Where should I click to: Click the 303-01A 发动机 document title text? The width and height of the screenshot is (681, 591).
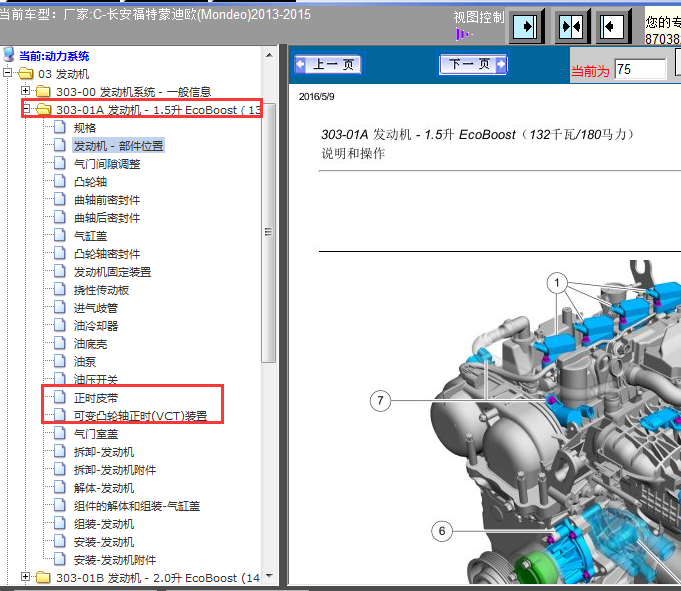point(477,135)
